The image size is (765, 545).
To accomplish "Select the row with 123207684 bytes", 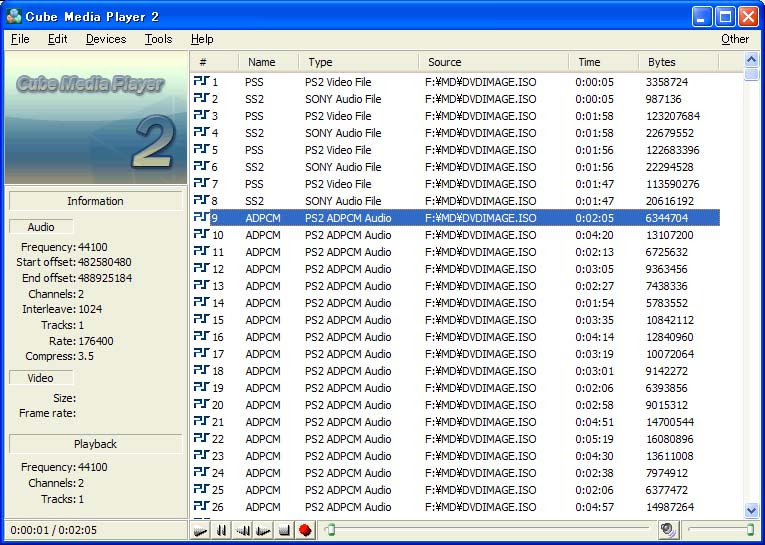I will (456, 116).
